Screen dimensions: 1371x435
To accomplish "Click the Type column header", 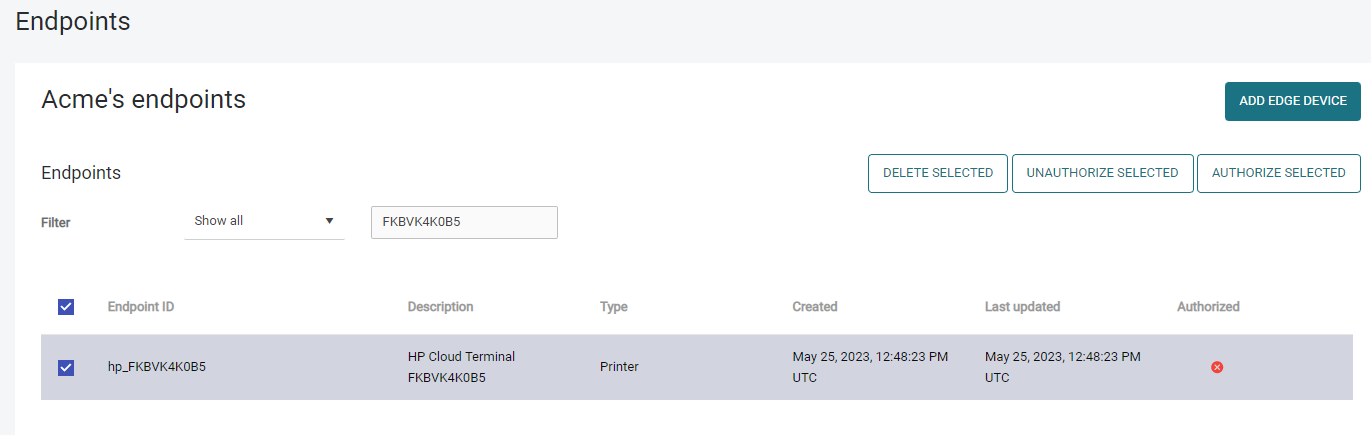I will click(x=613, y=307).
